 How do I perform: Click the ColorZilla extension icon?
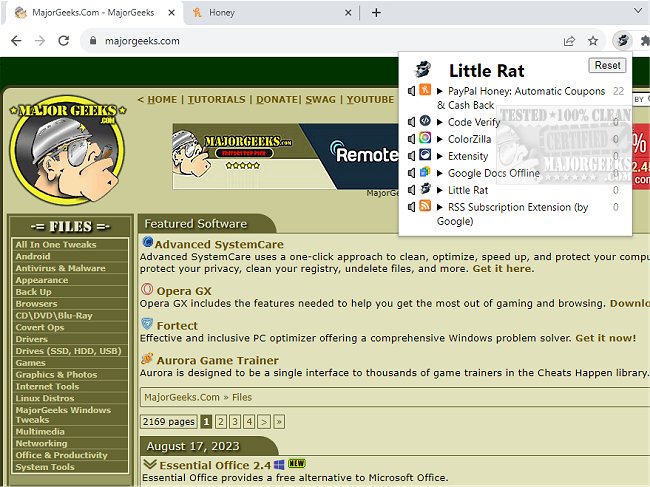click(x=425, y=138)
